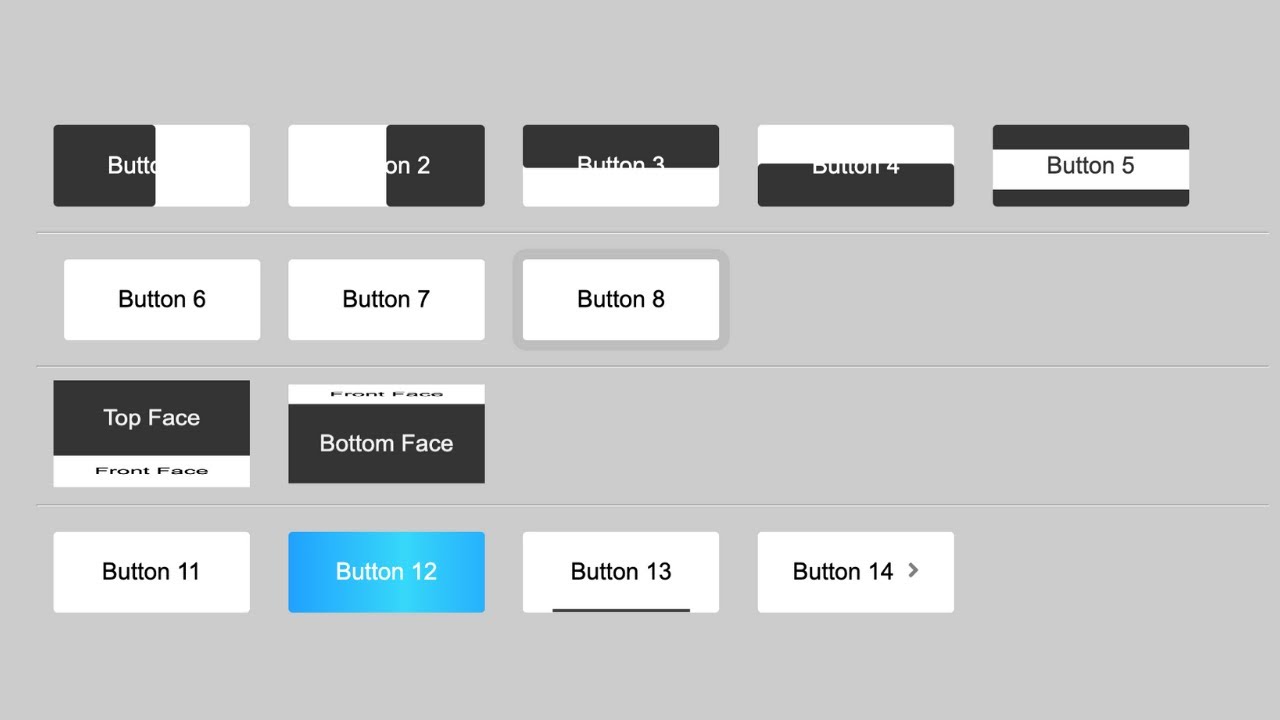
Task: Select Button 3
Action: click(620, 166)
